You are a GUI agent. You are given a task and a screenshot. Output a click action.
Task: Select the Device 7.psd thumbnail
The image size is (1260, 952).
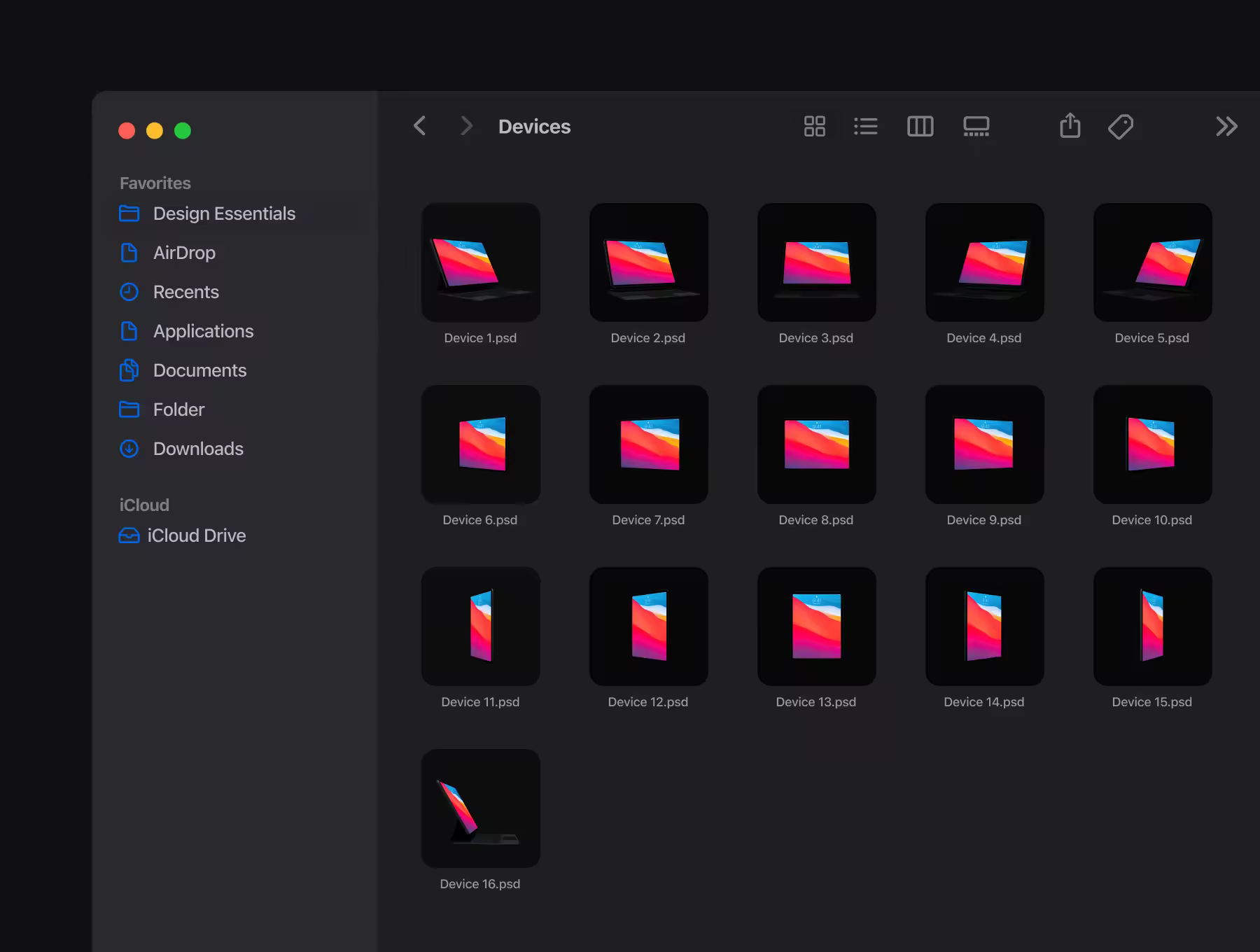(x=649, y=444)
